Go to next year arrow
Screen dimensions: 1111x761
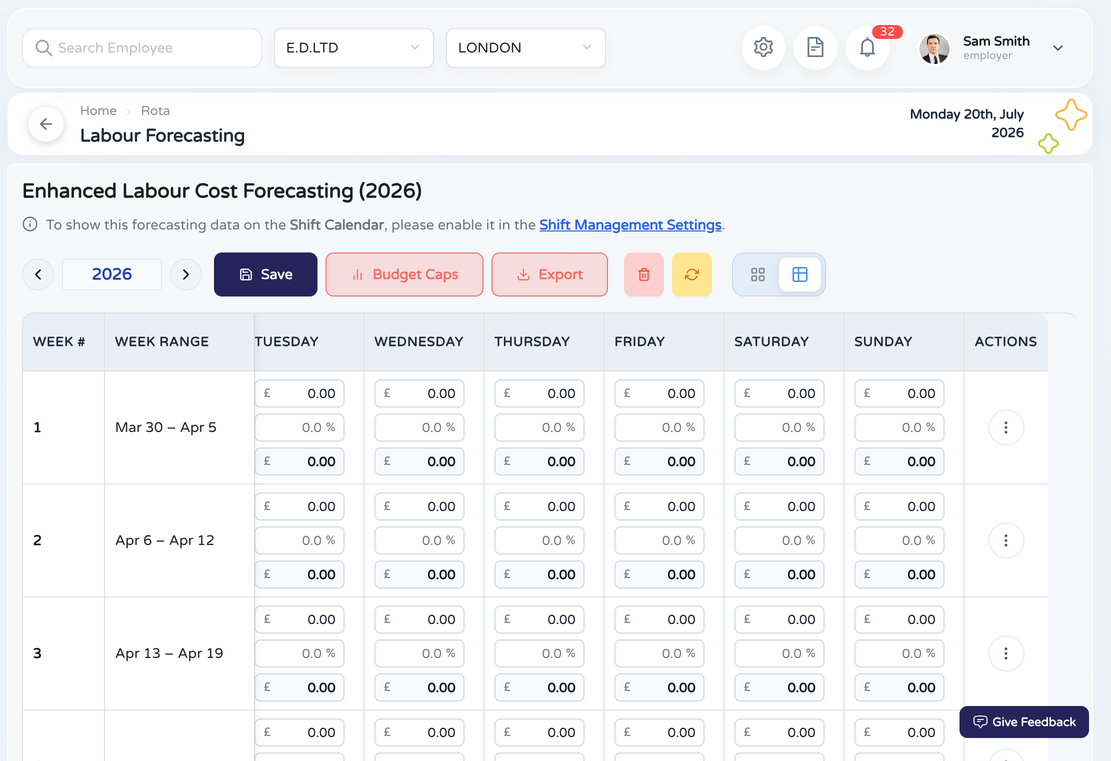coord(186,274)
